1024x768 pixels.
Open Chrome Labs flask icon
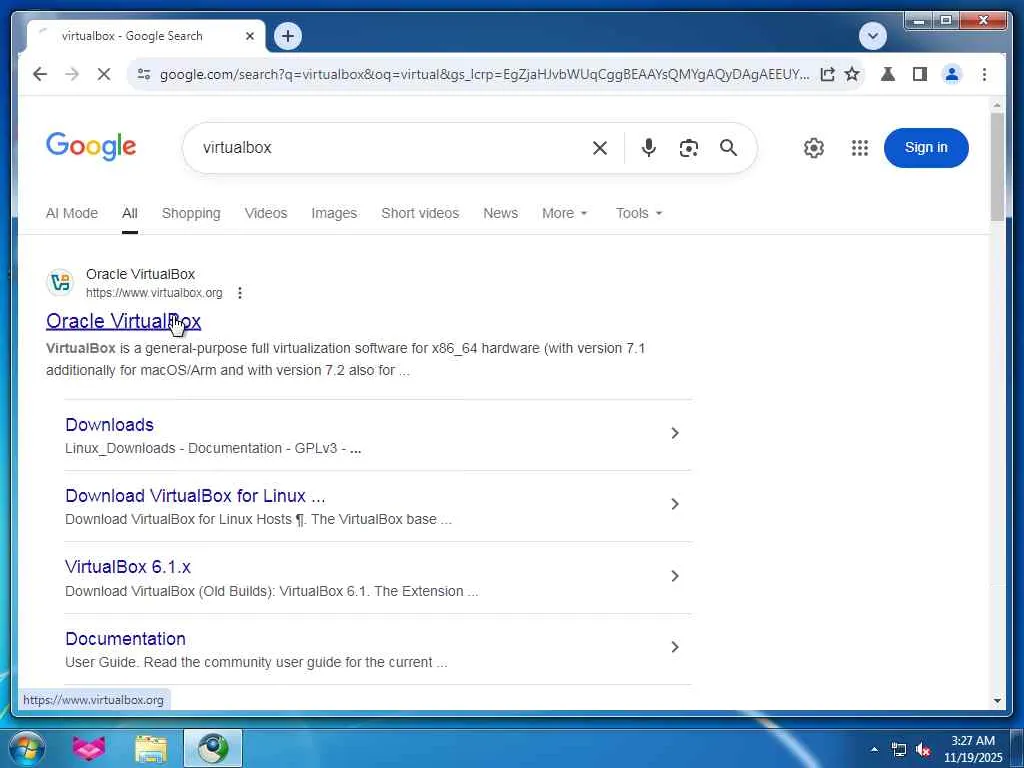point(888,74)
